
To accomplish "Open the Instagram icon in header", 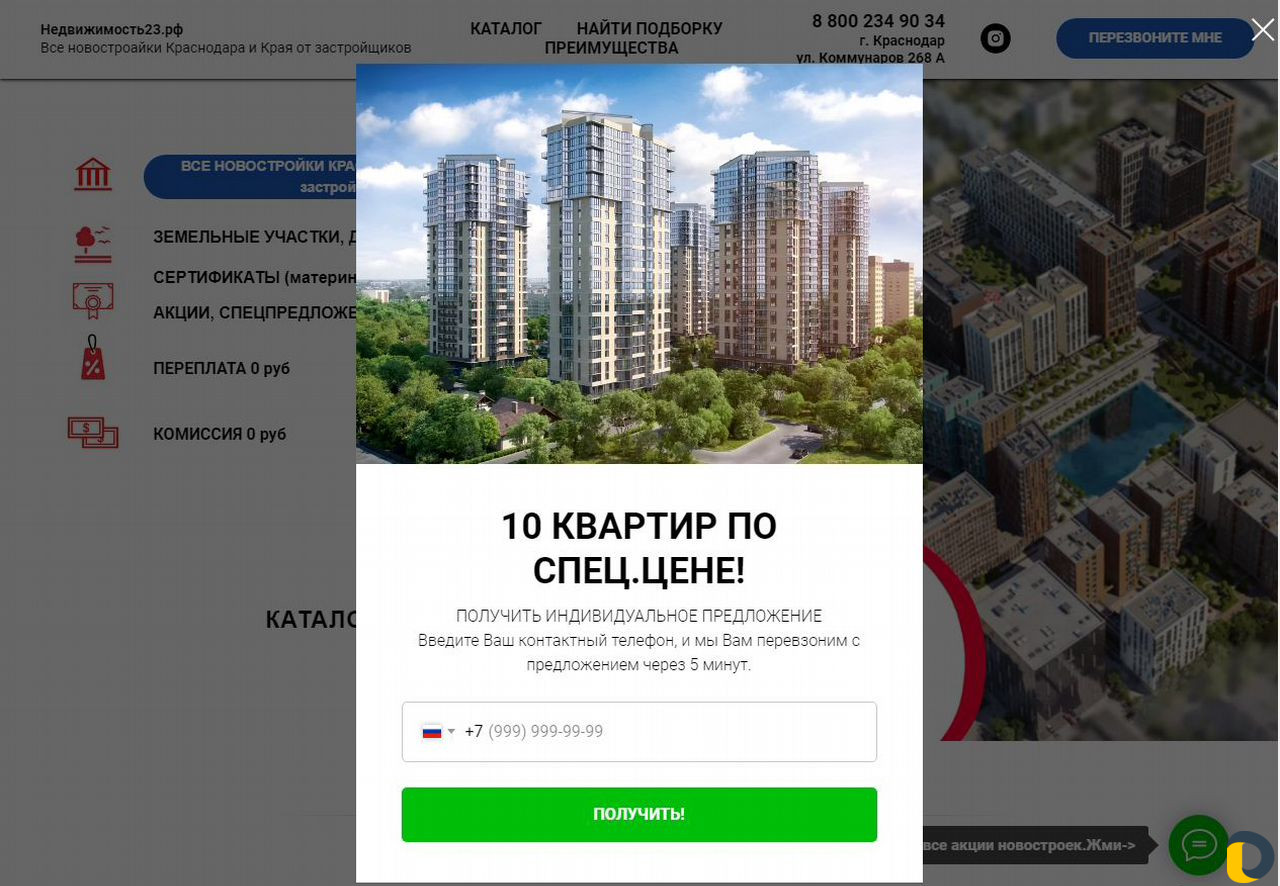I will tap(995, 39).
